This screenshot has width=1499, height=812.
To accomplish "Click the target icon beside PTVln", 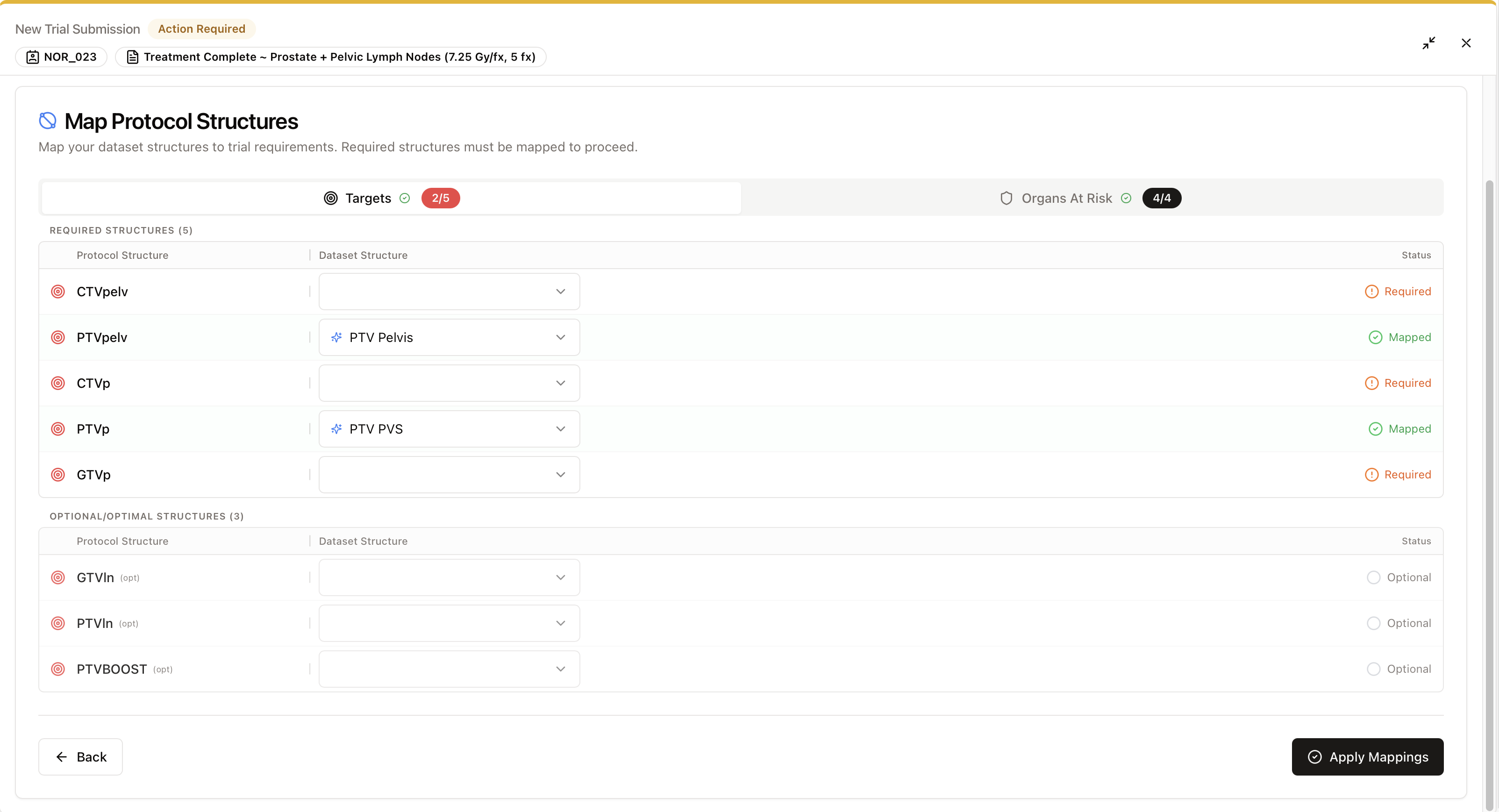I will [x=58, y=623].
